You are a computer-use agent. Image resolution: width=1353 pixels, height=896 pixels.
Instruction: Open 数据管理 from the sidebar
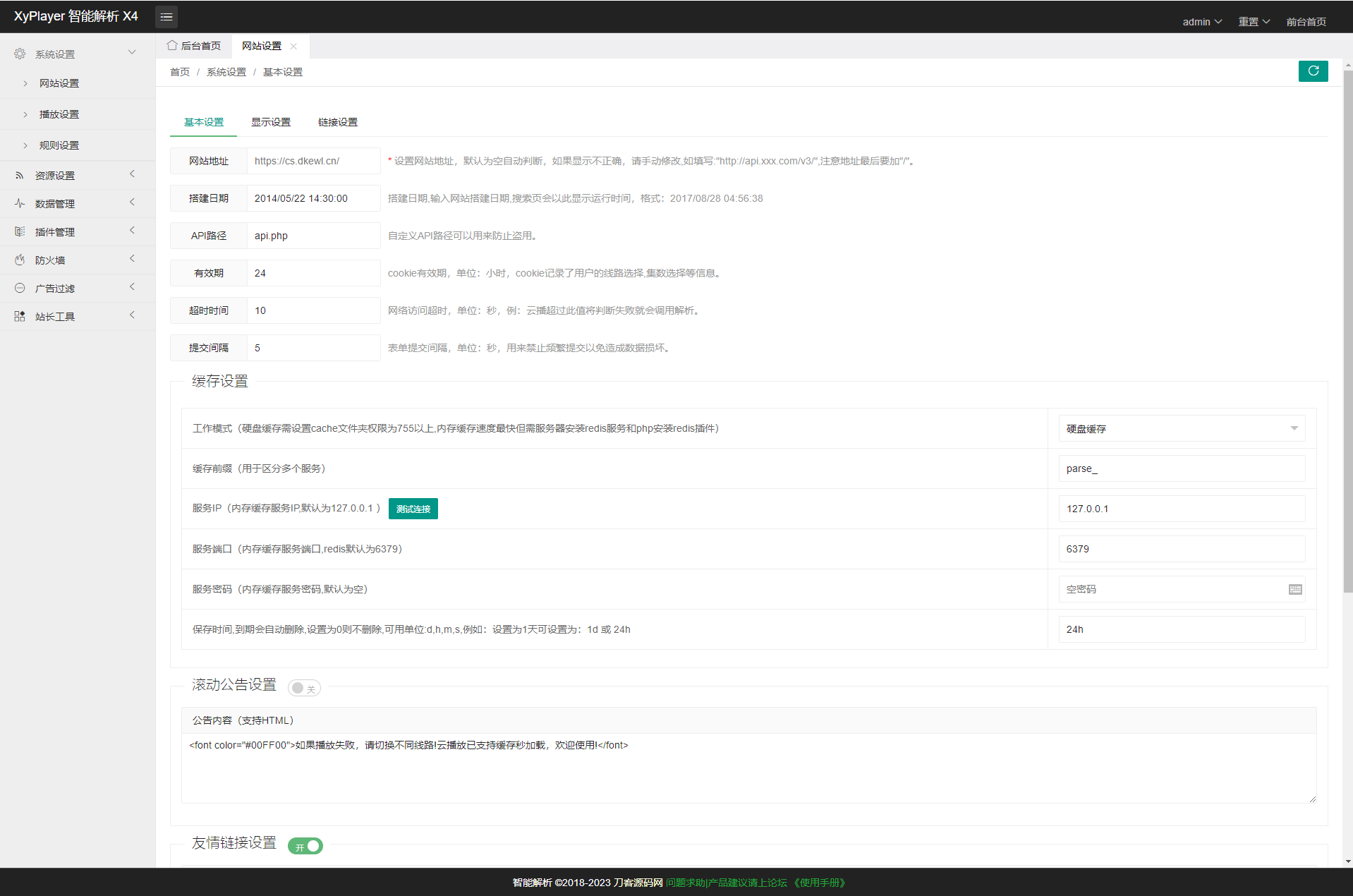19,203
